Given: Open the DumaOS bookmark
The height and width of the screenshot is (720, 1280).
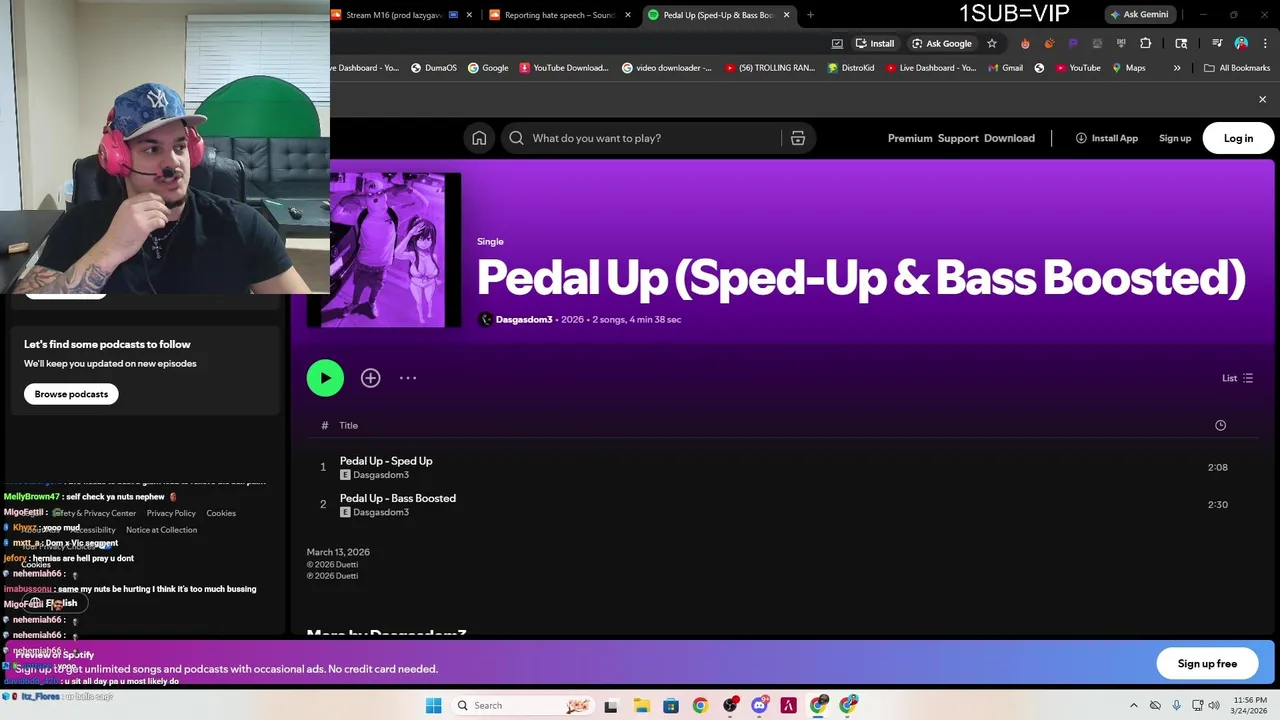Looking at the screenshot, I should point(434,68).
